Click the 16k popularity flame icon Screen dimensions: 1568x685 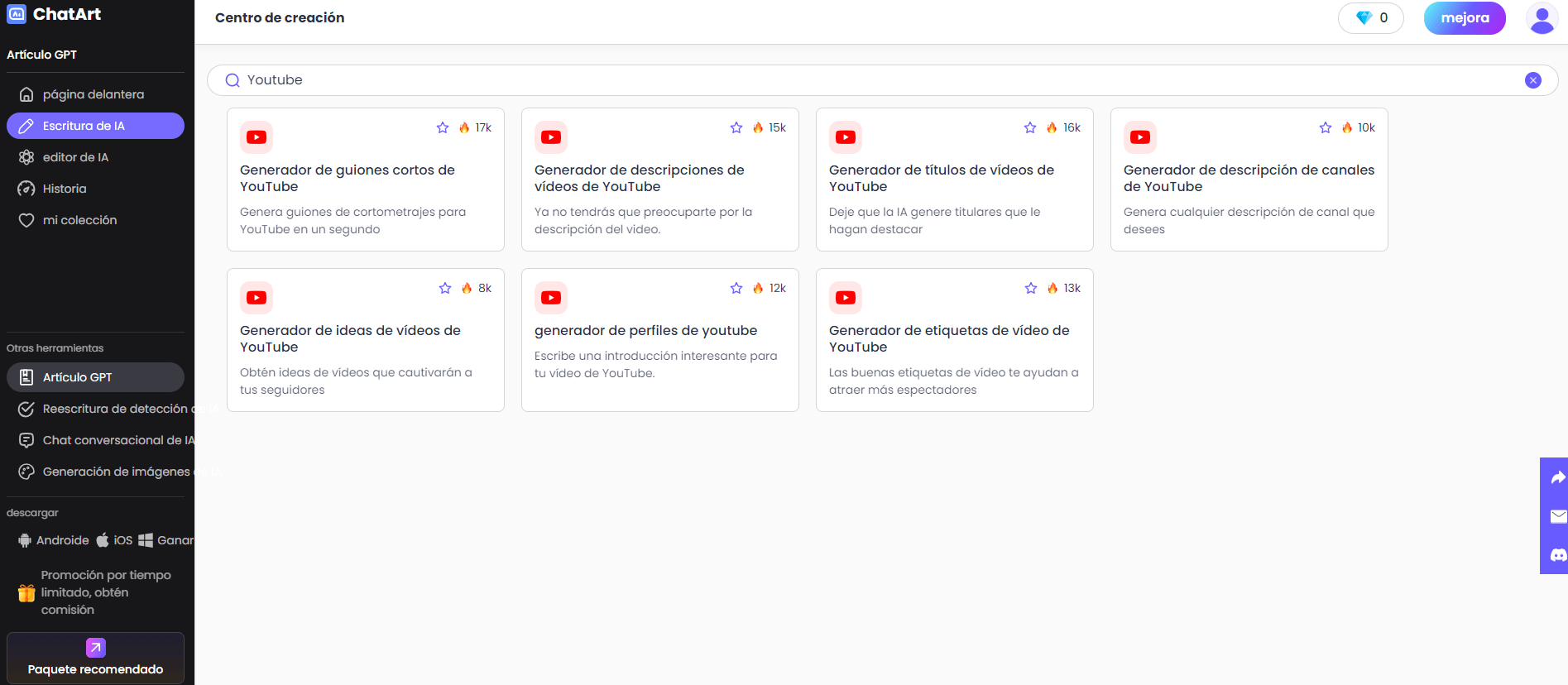pos(1052,127)
